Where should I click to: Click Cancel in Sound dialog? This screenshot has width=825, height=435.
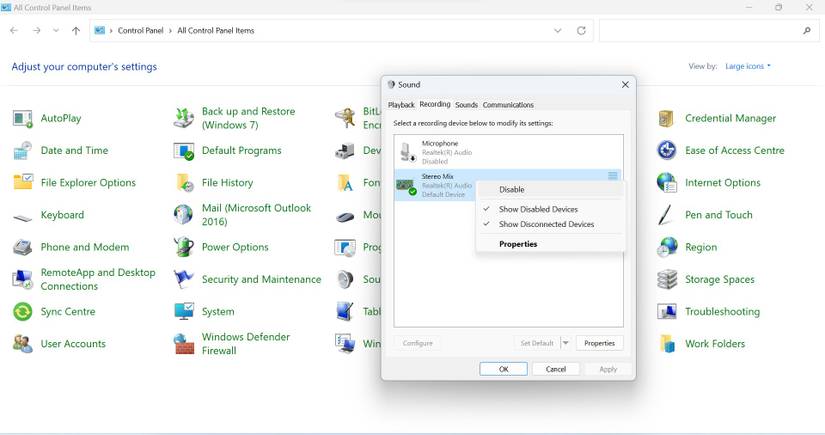[x=556, y=369]
